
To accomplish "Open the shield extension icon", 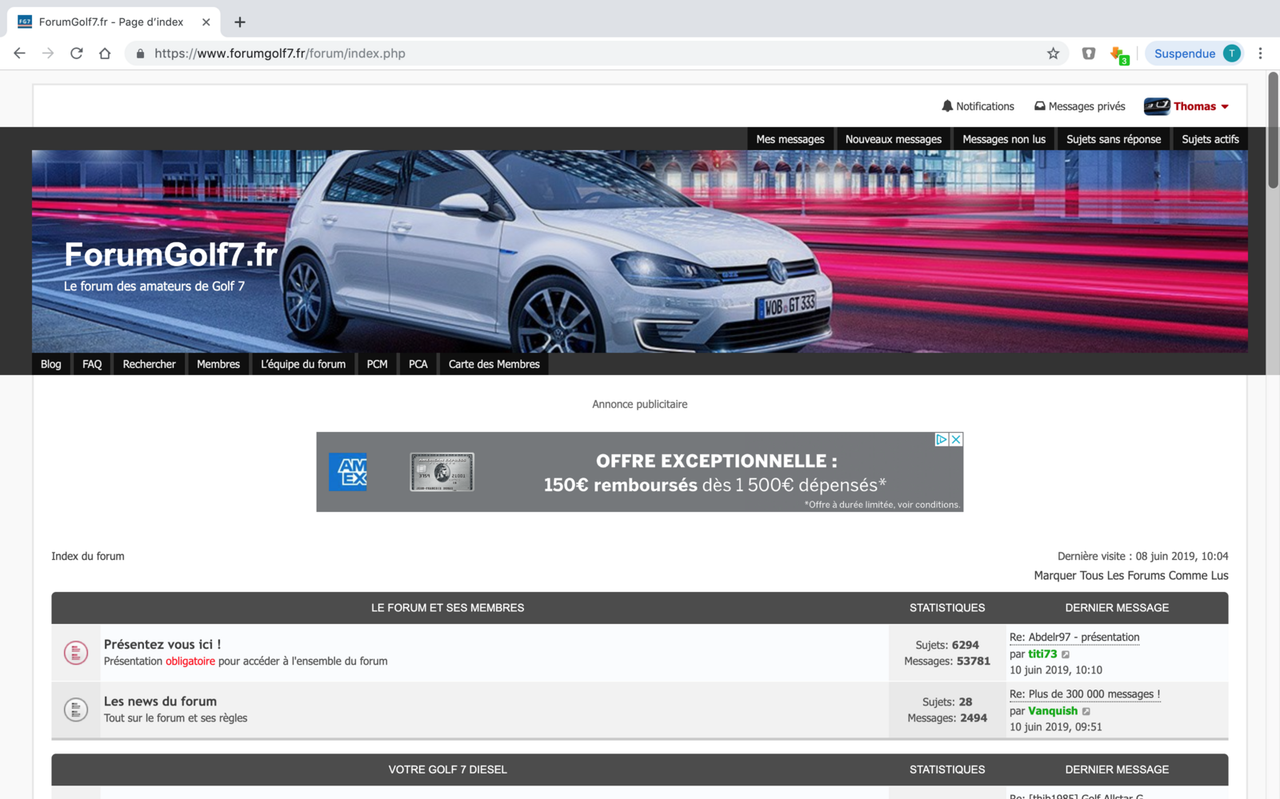I will [x=1089, y=53].
